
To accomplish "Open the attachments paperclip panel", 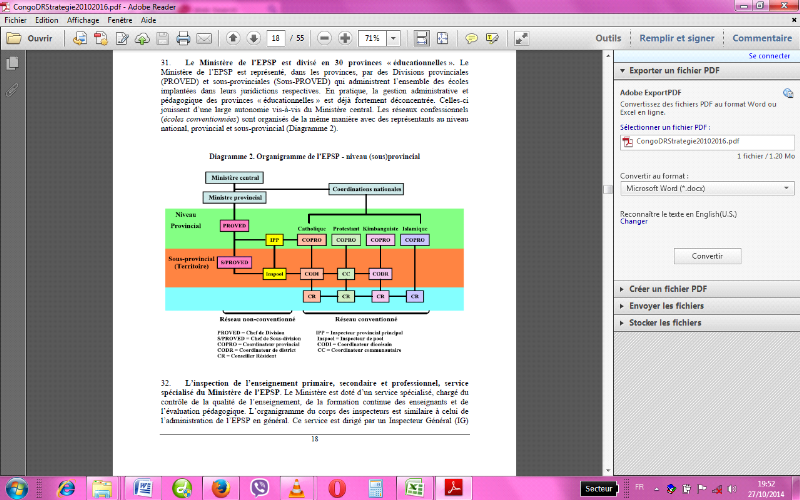I will (11, 88).
